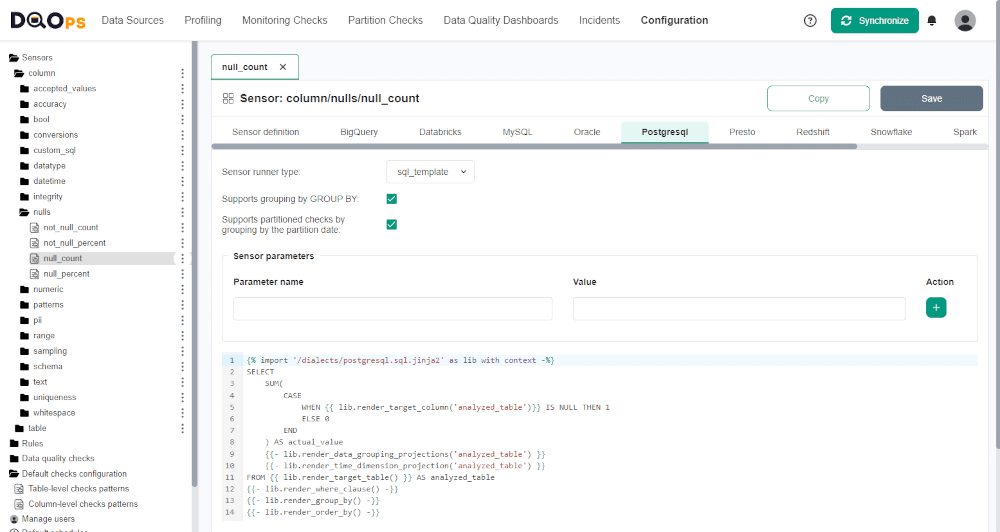Open the notifications bell
Viewport: 1000px width, 532px height.
(x=932, y=20)
